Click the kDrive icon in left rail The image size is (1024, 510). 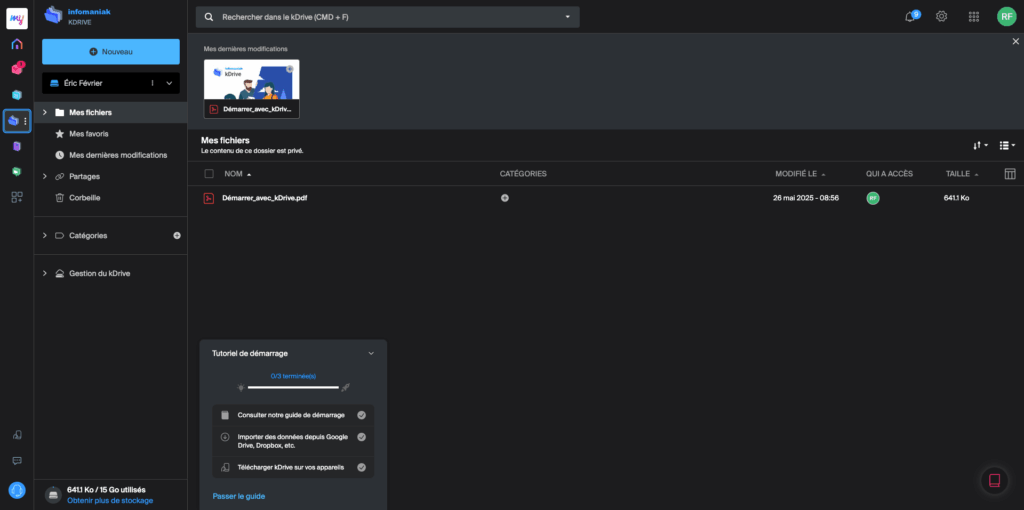click(x=14, y=121)
